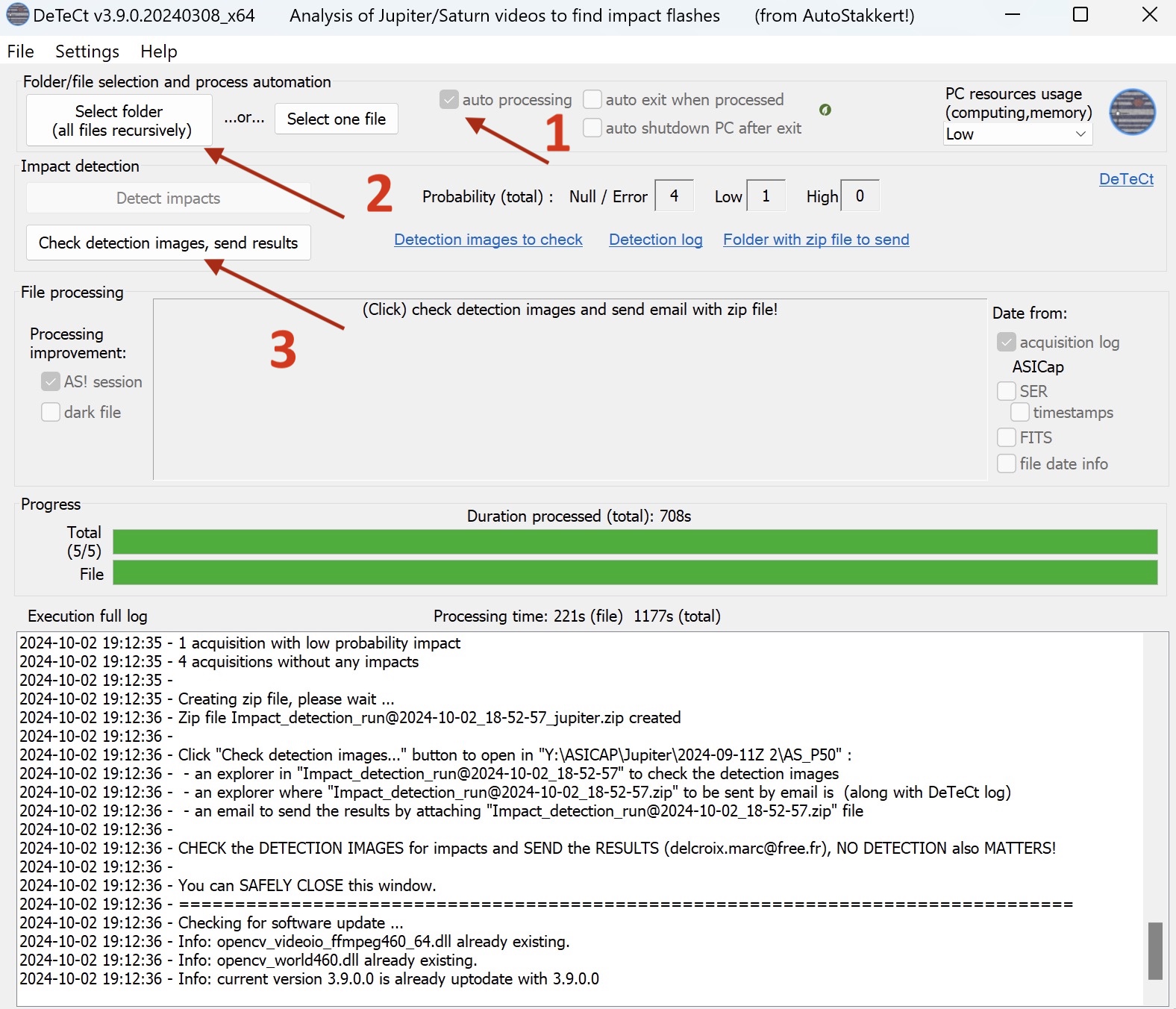Open the Settings menu
The image size is (1176, 1009).
(87, 51)
